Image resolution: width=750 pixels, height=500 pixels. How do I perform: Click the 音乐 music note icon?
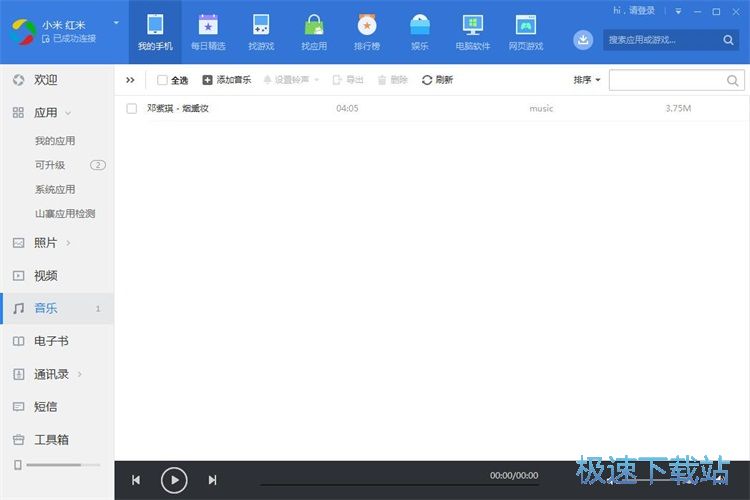[18, 309]
